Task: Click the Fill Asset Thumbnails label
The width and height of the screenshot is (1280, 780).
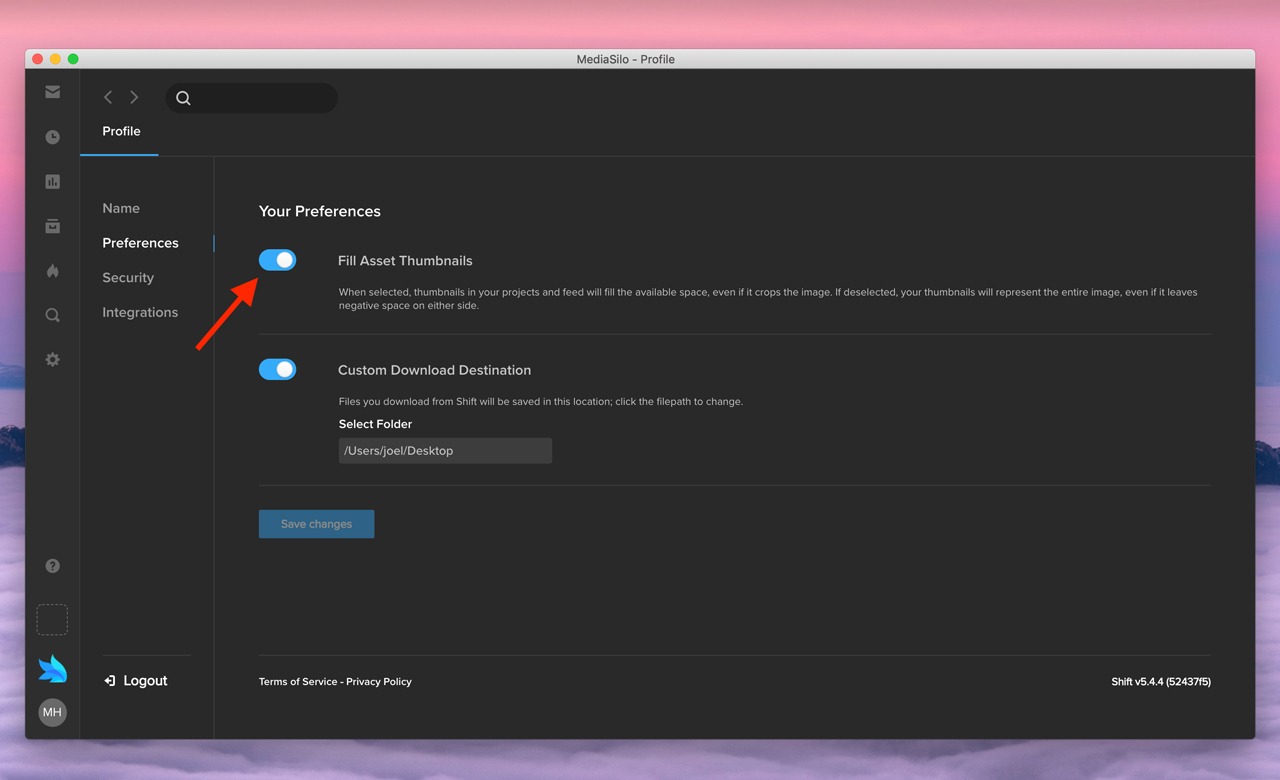Action: [x=405, y=261]
